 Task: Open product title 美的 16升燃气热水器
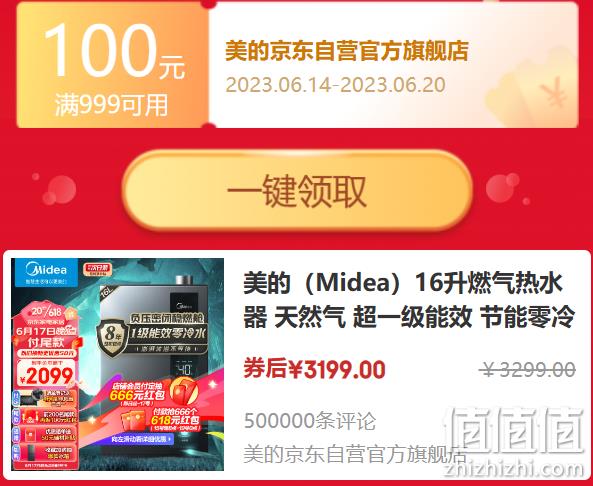click(409, 300)
